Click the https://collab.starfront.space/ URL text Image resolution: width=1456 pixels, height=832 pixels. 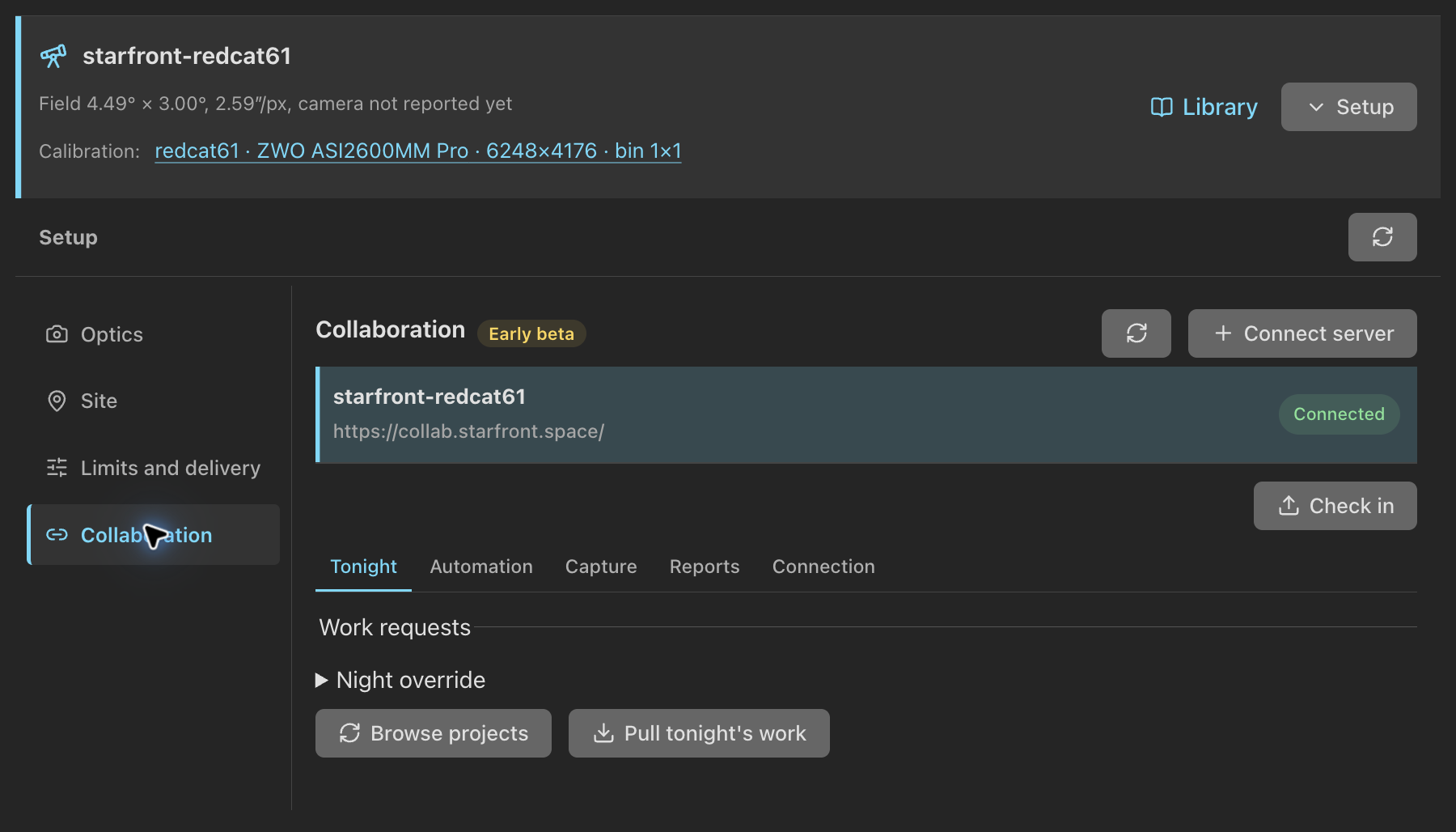468,431
